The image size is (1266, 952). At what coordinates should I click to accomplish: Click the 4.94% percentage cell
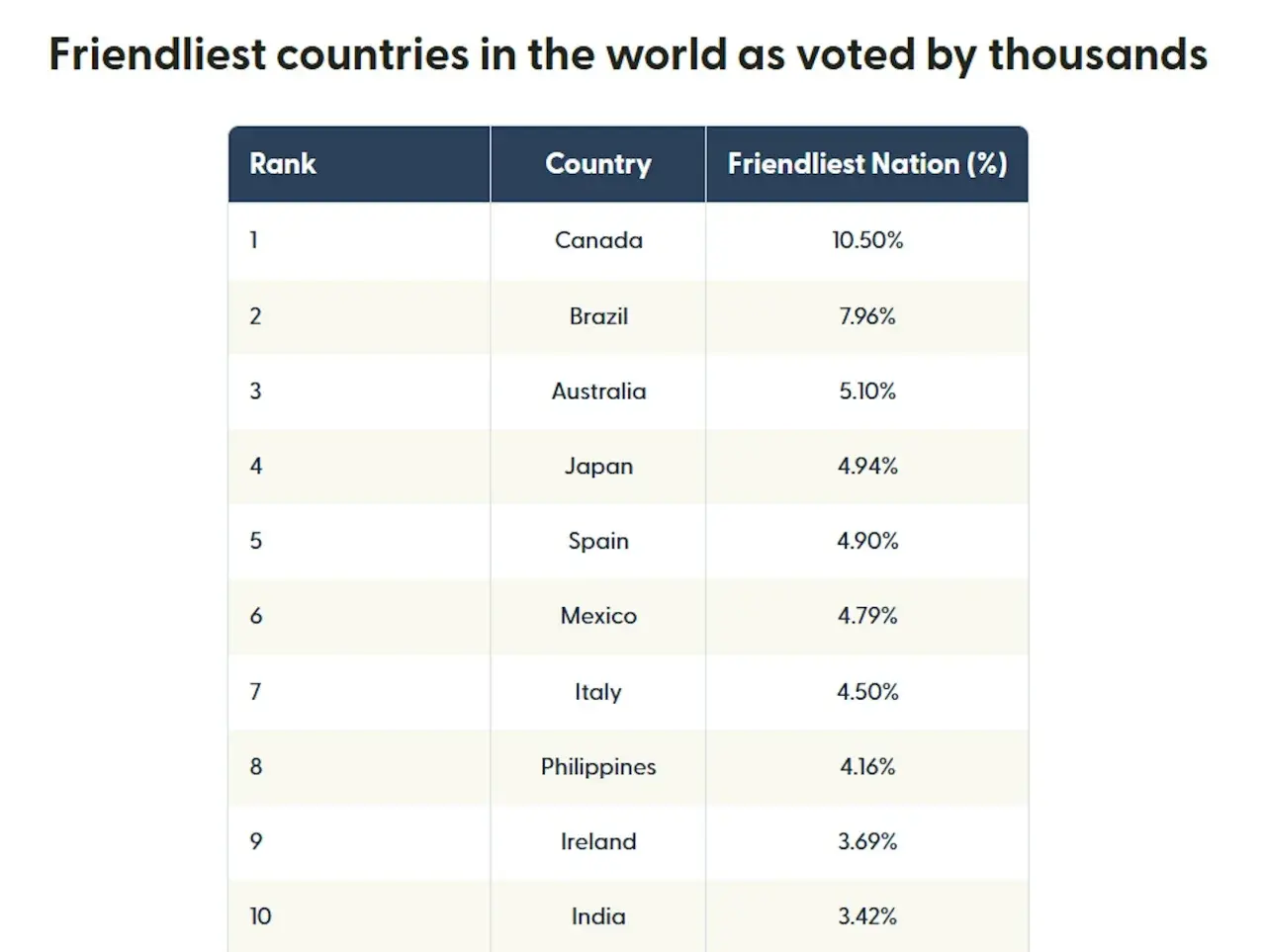pos(867,467)
